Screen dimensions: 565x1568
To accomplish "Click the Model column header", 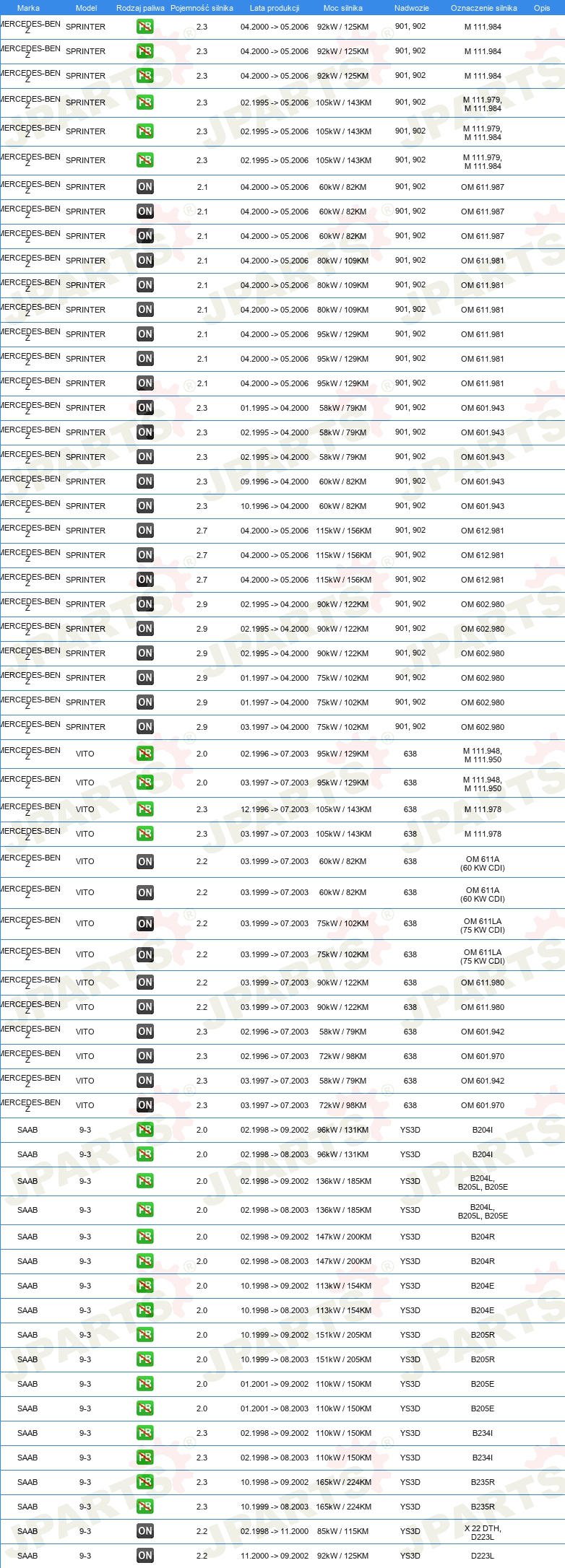I will [x=86, y=8].
